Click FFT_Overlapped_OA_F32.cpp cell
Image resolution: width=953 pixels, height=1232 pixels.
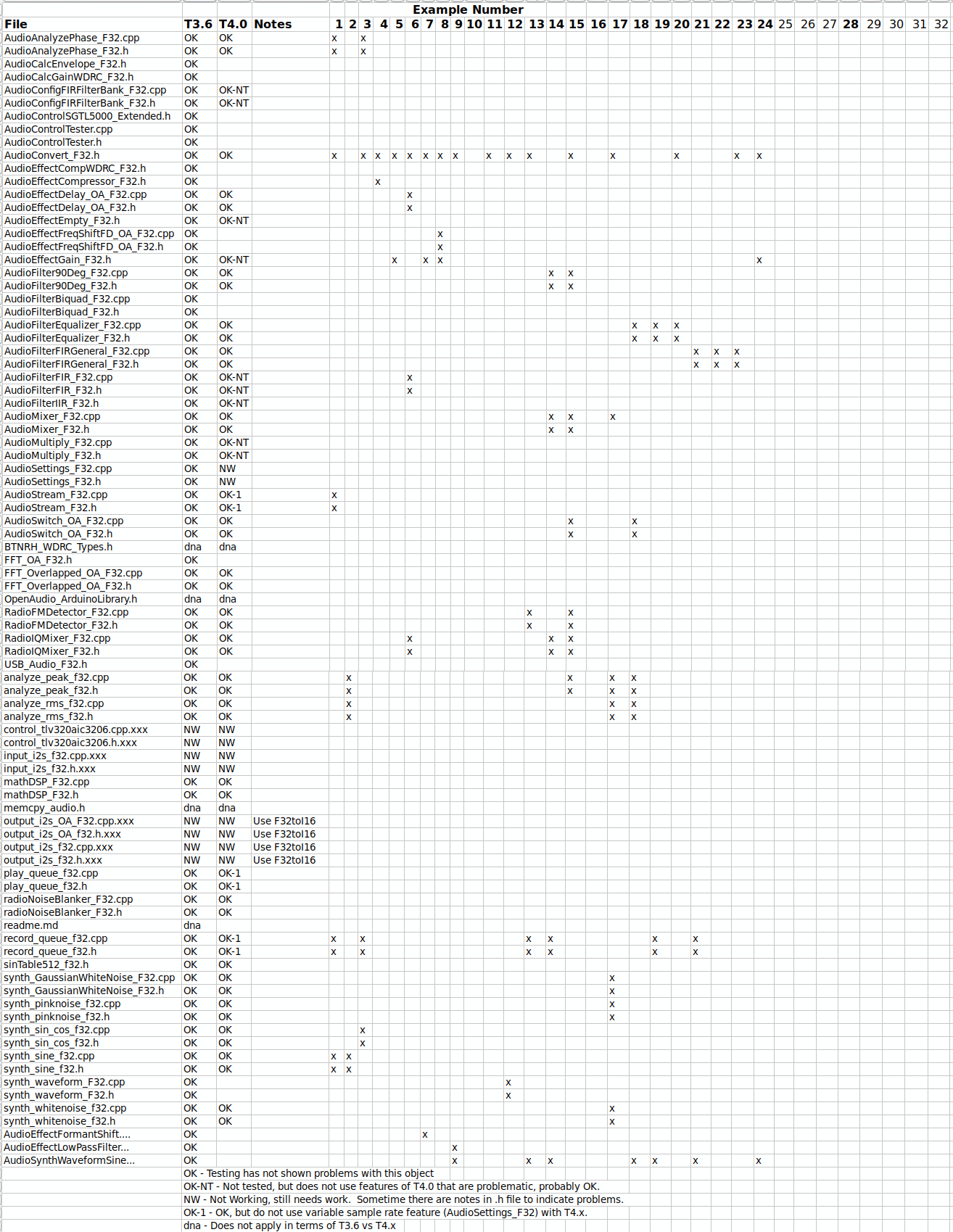coord(91,573)
